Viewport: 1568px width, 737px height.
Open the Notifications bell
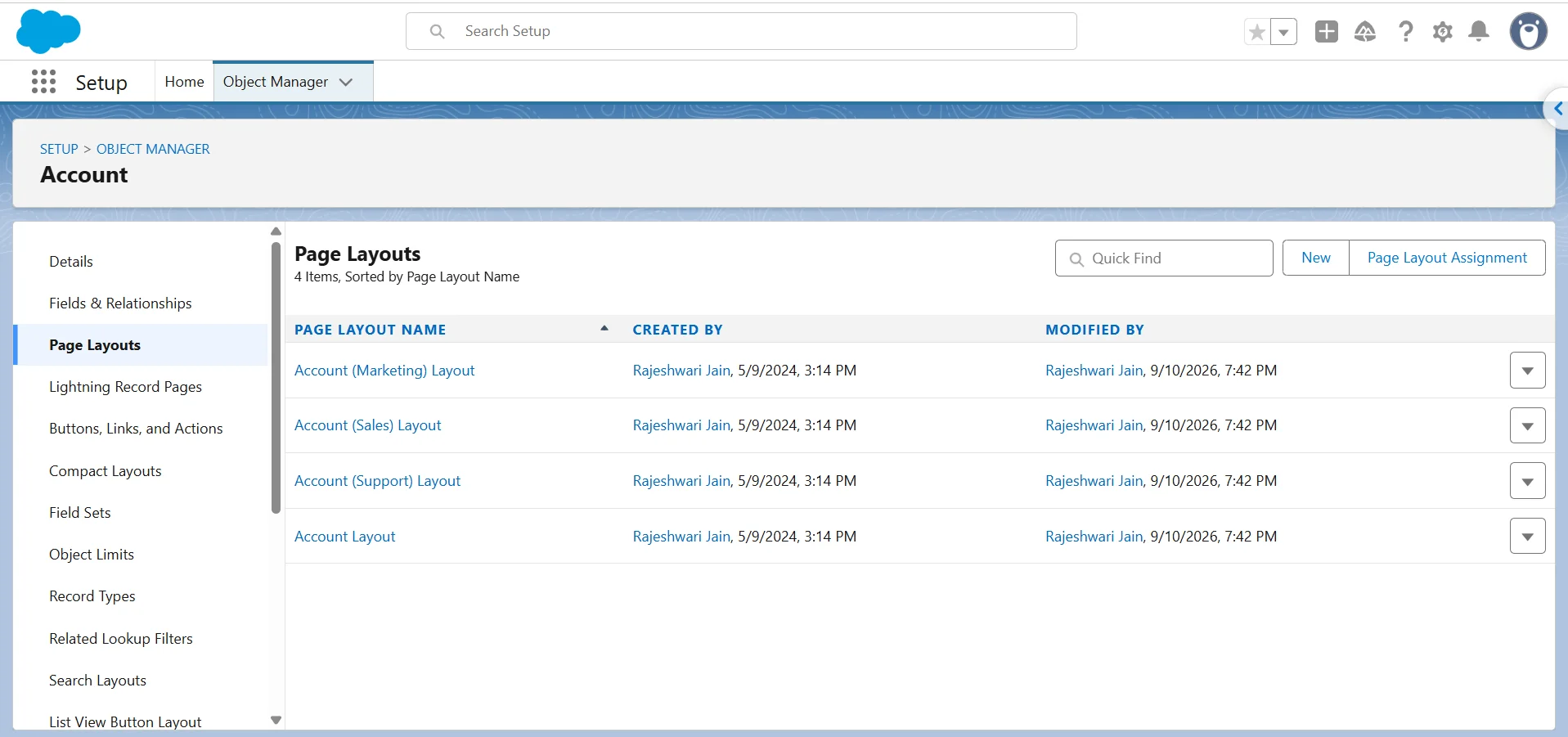coord(1479,32)
